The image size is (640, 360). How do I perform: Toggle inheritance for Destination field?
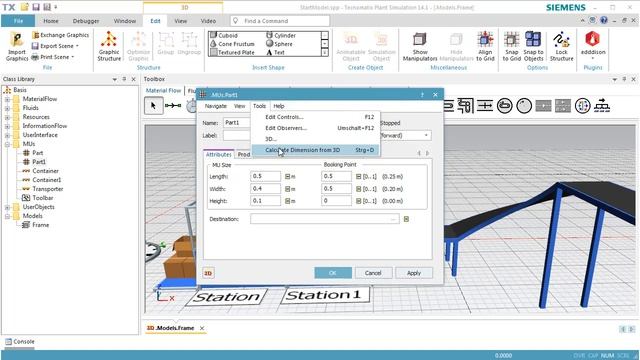(406, 219)
